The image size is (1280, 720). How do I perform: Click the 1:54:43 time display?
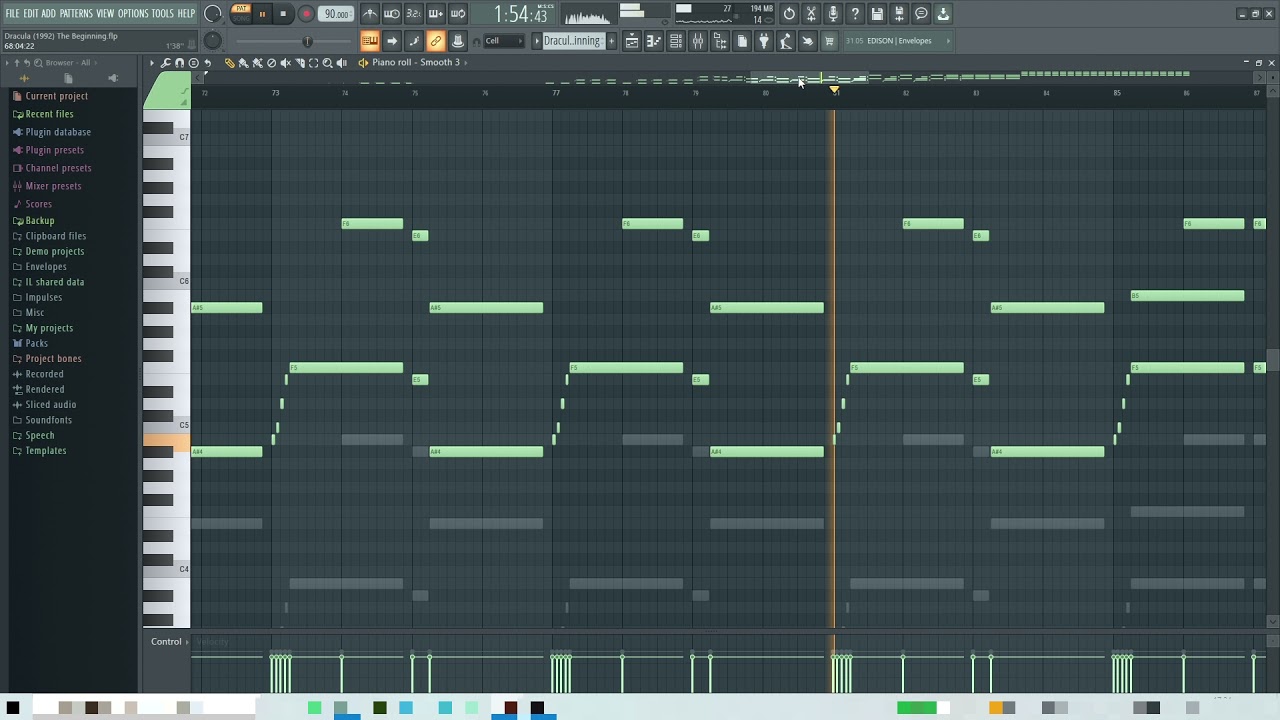[x=520, y=15]
